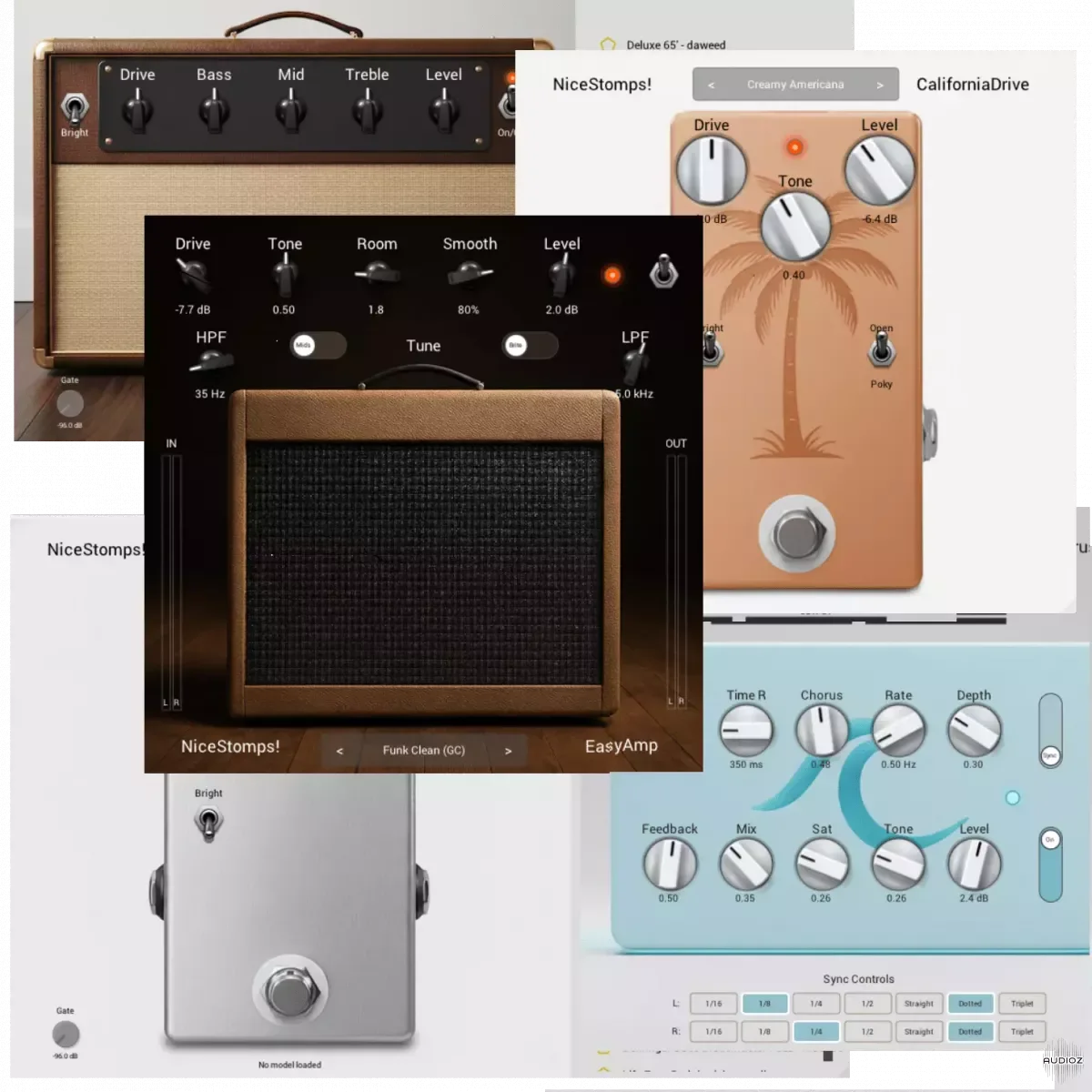Viewport: 1092px width, 1092px height.
Task: Click the Level knob on the CaliforniaDrive pedal
Action: 879,170
